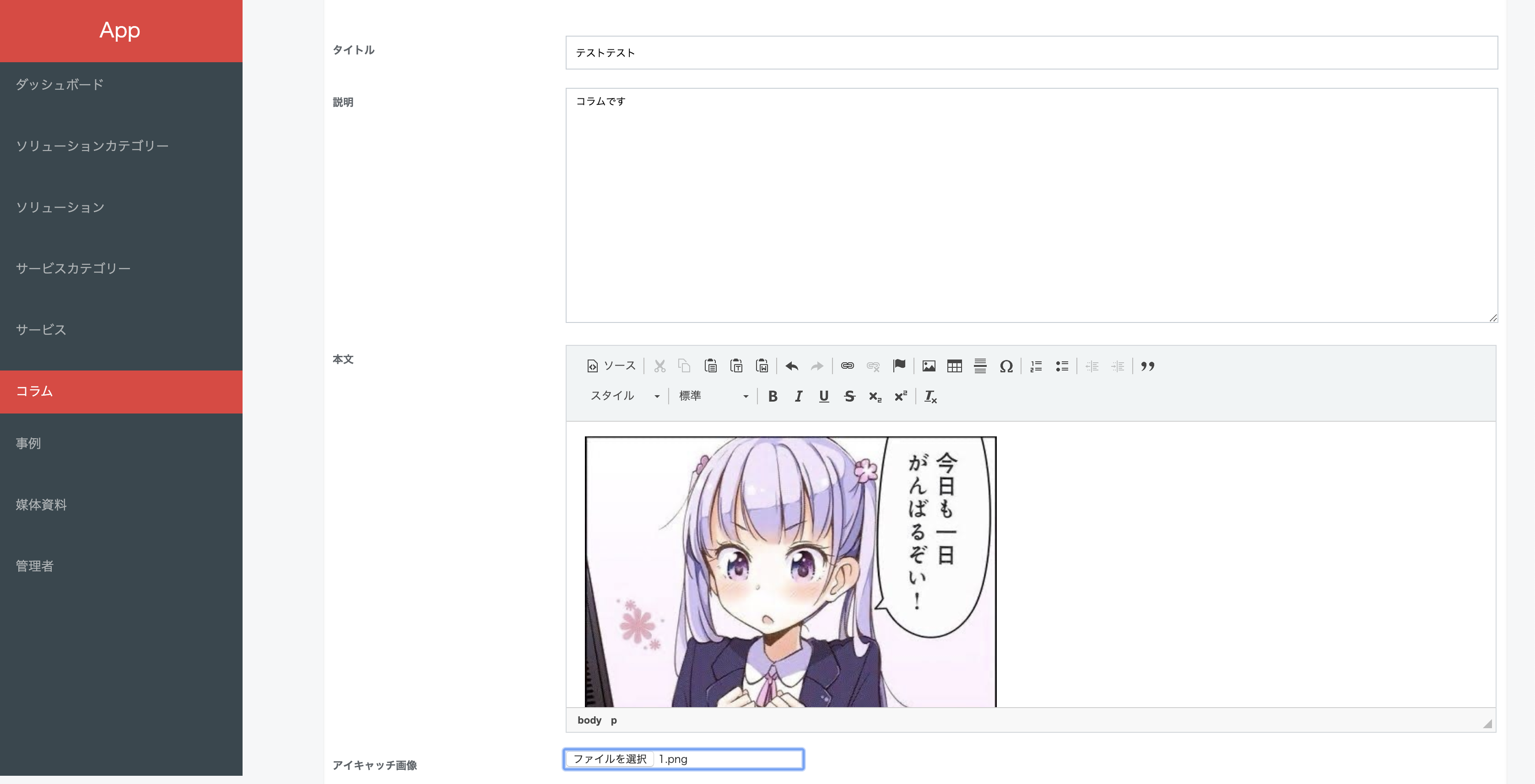Toggle Underline formatting
The image size is (1535, 784).
[x=824, y=396]
